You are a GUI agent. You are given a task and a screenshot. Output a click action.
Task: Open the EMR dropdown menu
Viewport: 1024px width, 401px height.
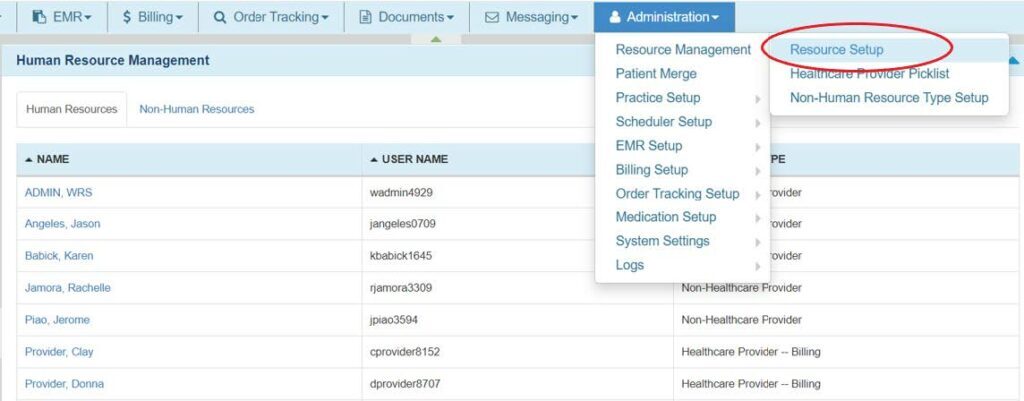pos(61,17)
